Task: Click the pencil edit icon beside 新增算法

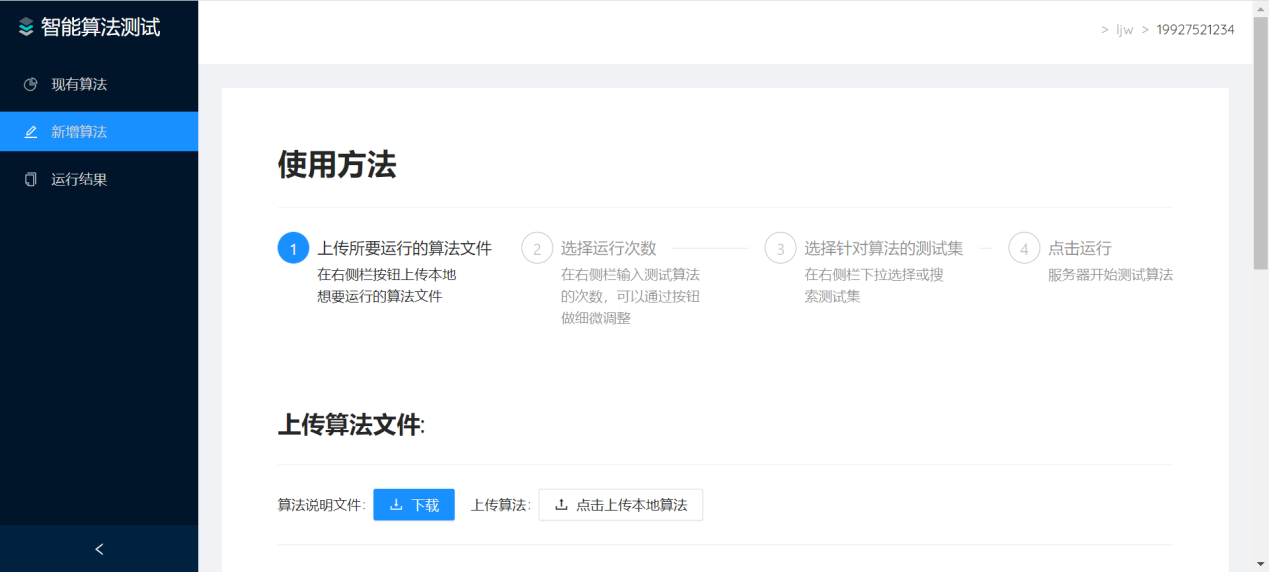Action: tap(31, 132)
